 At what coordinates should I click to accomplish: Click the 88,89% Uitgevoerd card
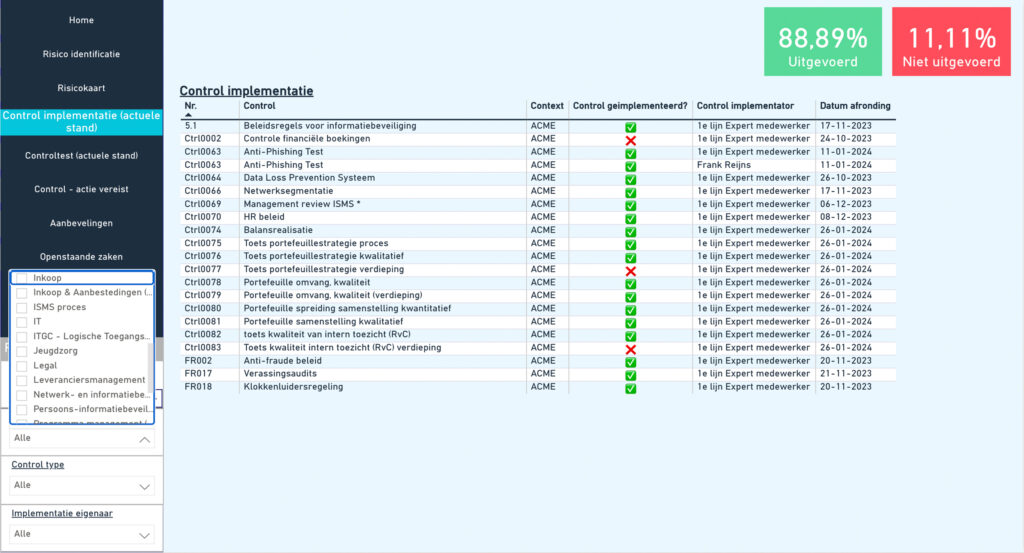point(823,42)
